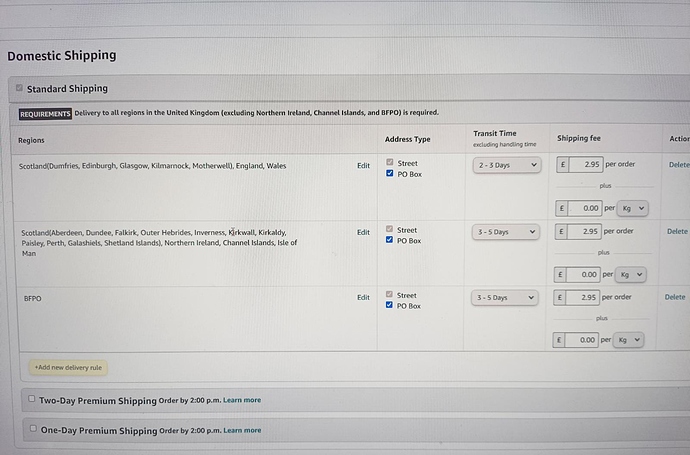The width and height of the screenshot is (690, 455).
Task: Open the BFPO transit time dropdown
Action: click(506, 298)
